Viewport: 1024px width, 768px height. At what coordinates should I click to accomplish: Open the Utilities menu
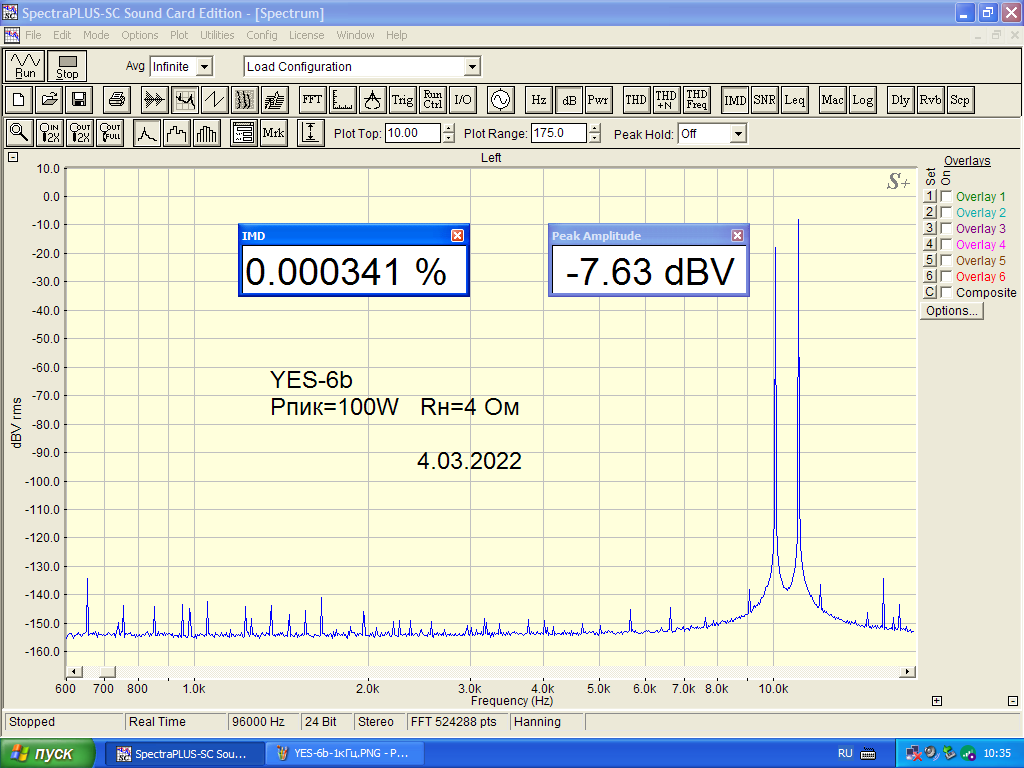click(x=217, y=35)
